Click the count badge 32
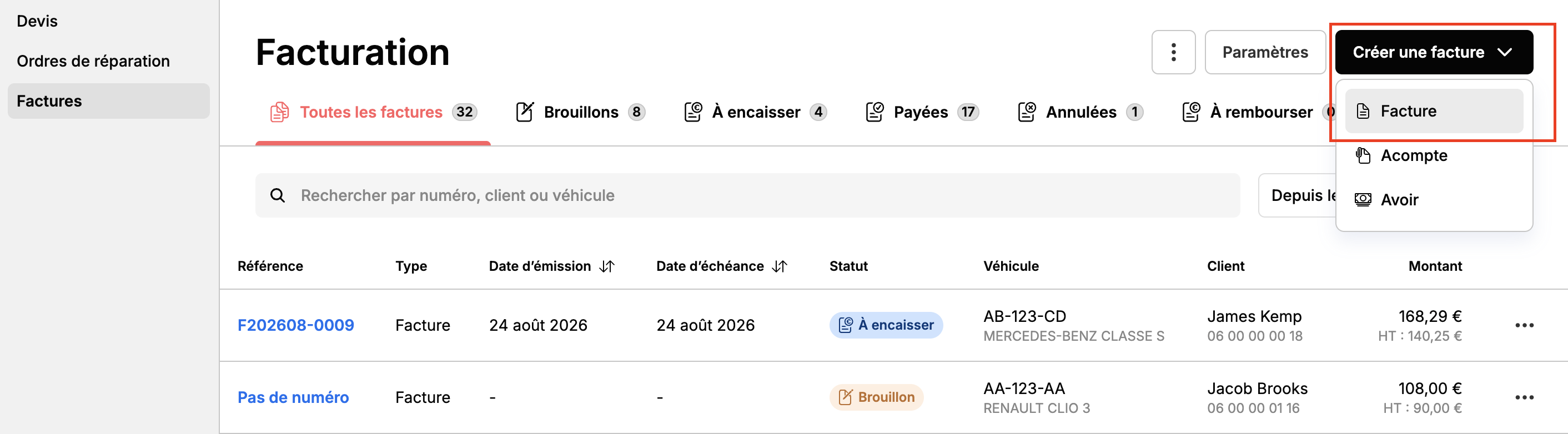The width and height of the screenshot is (1568, 434). (x=464, y=112)
